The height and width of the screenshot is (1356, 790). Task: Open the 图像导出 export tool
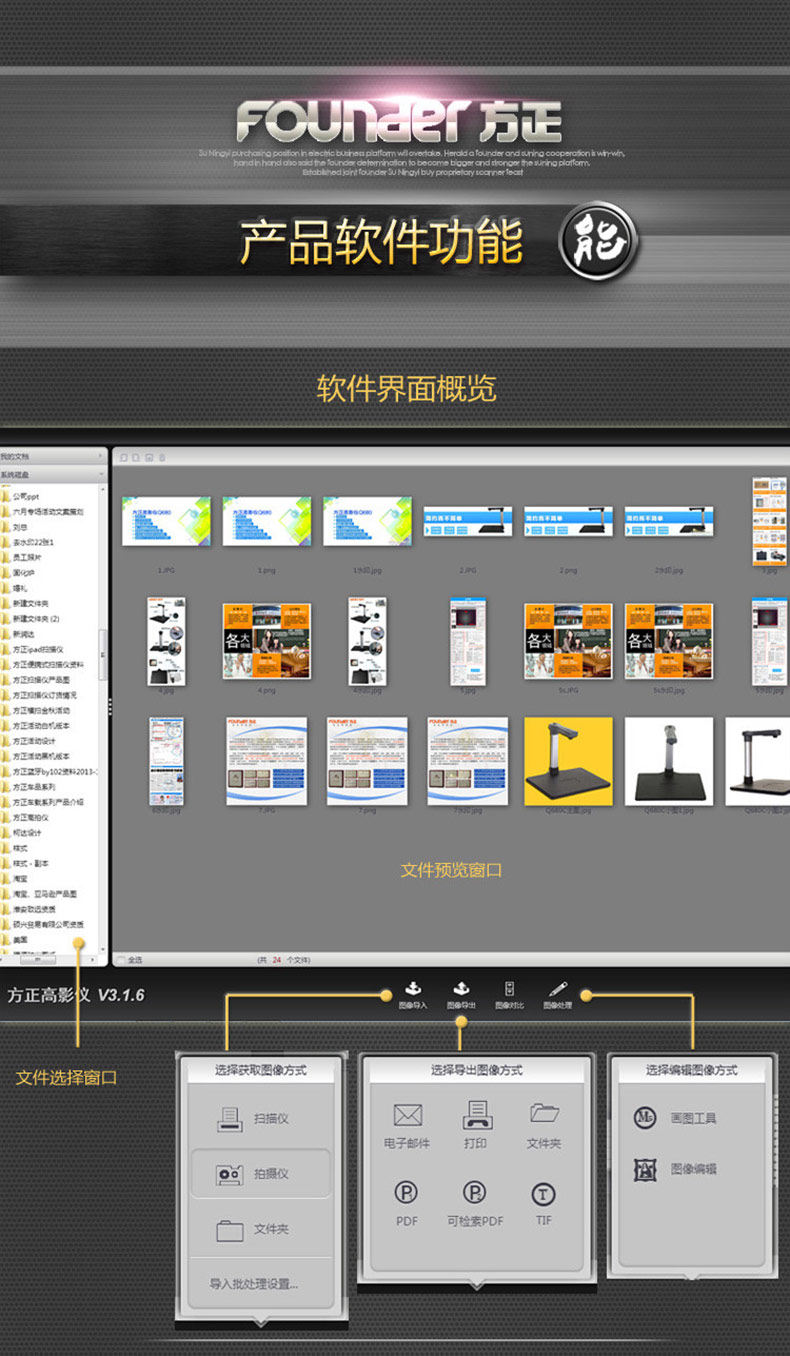pos(461,995)
